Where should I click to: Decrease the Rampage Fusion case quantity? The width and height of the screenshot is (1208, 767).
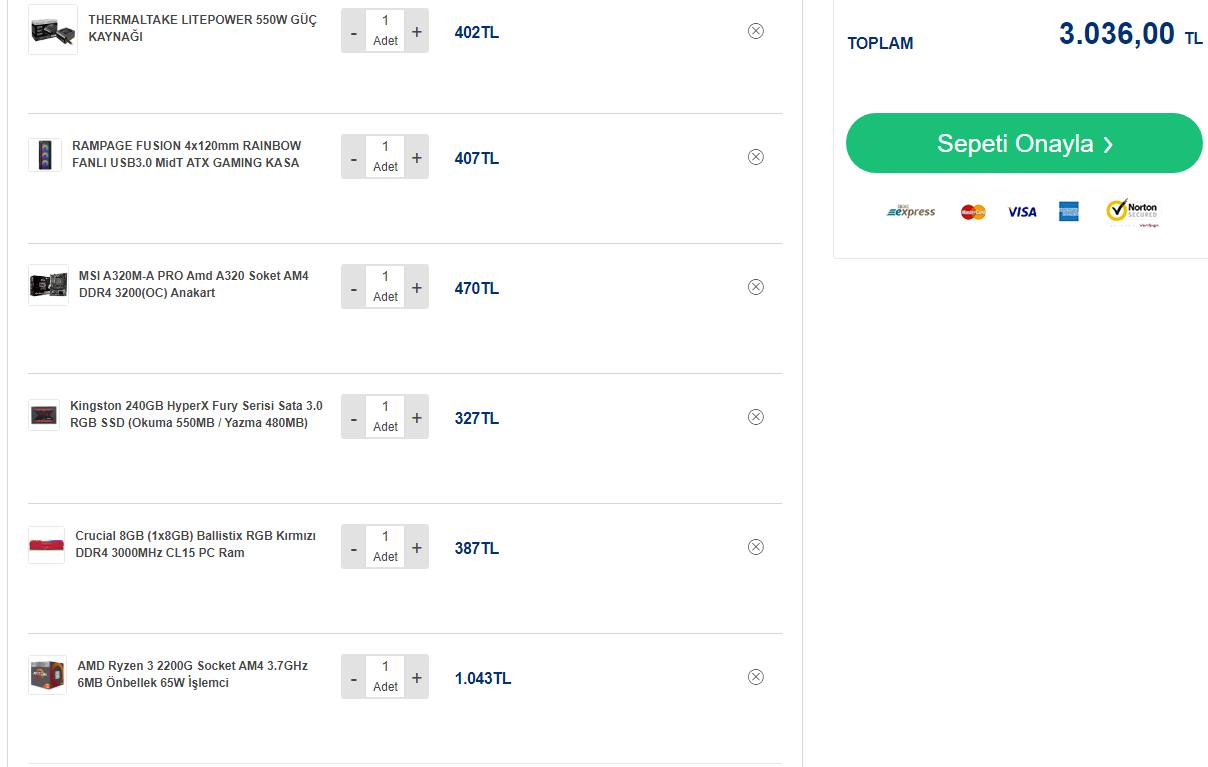[x=353, y=158]
